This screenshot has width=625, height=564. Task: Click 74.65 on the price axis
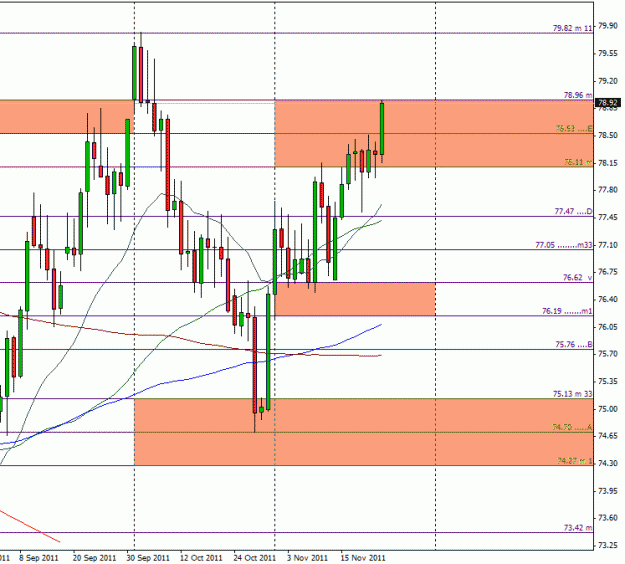click(x=608, y=436)
